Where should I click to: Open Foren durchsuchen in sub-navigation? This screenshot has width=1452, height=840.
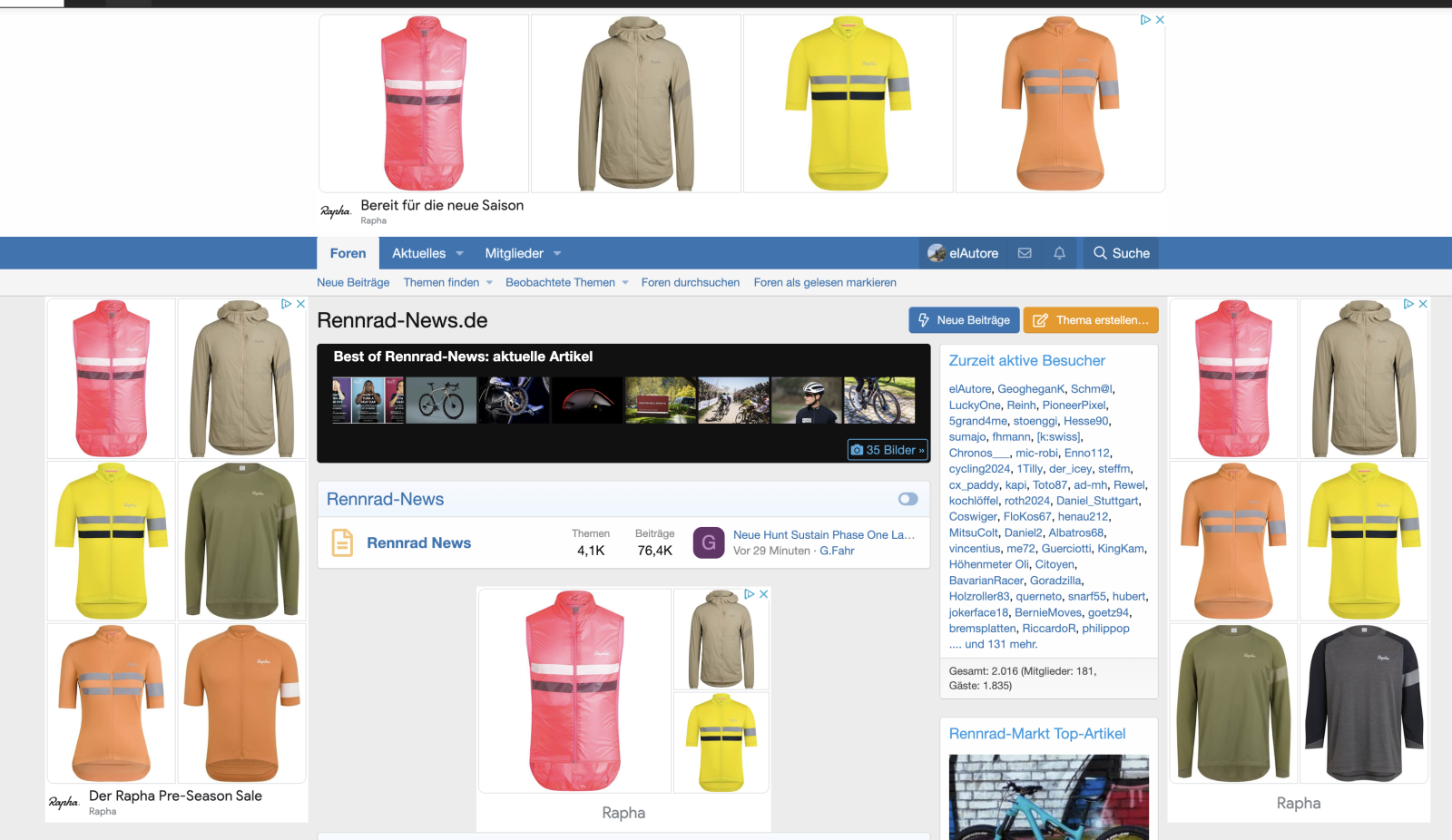coord(690,282)
